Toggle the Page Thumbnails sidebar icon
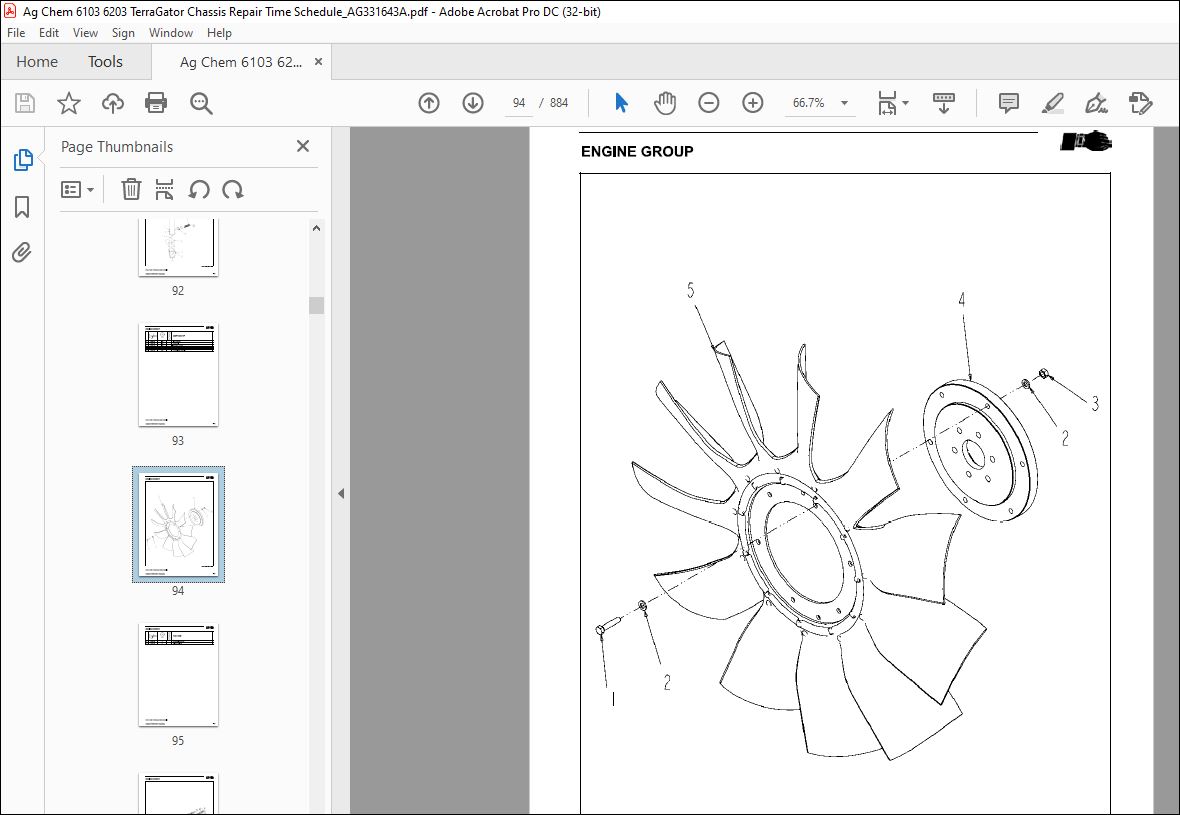Screen dimensions: 1180x815 pyautogui.click(x=23, y=160)
